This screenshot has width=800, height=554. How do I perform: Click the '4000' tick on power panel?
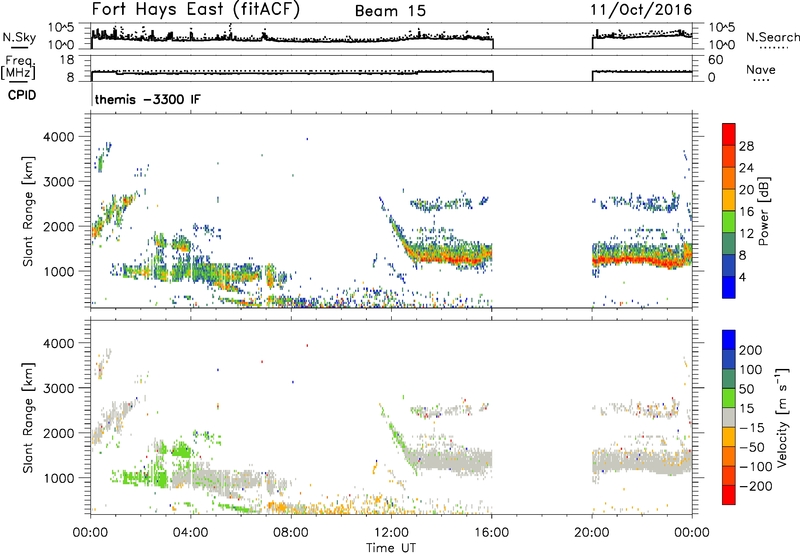pos(58,137)
